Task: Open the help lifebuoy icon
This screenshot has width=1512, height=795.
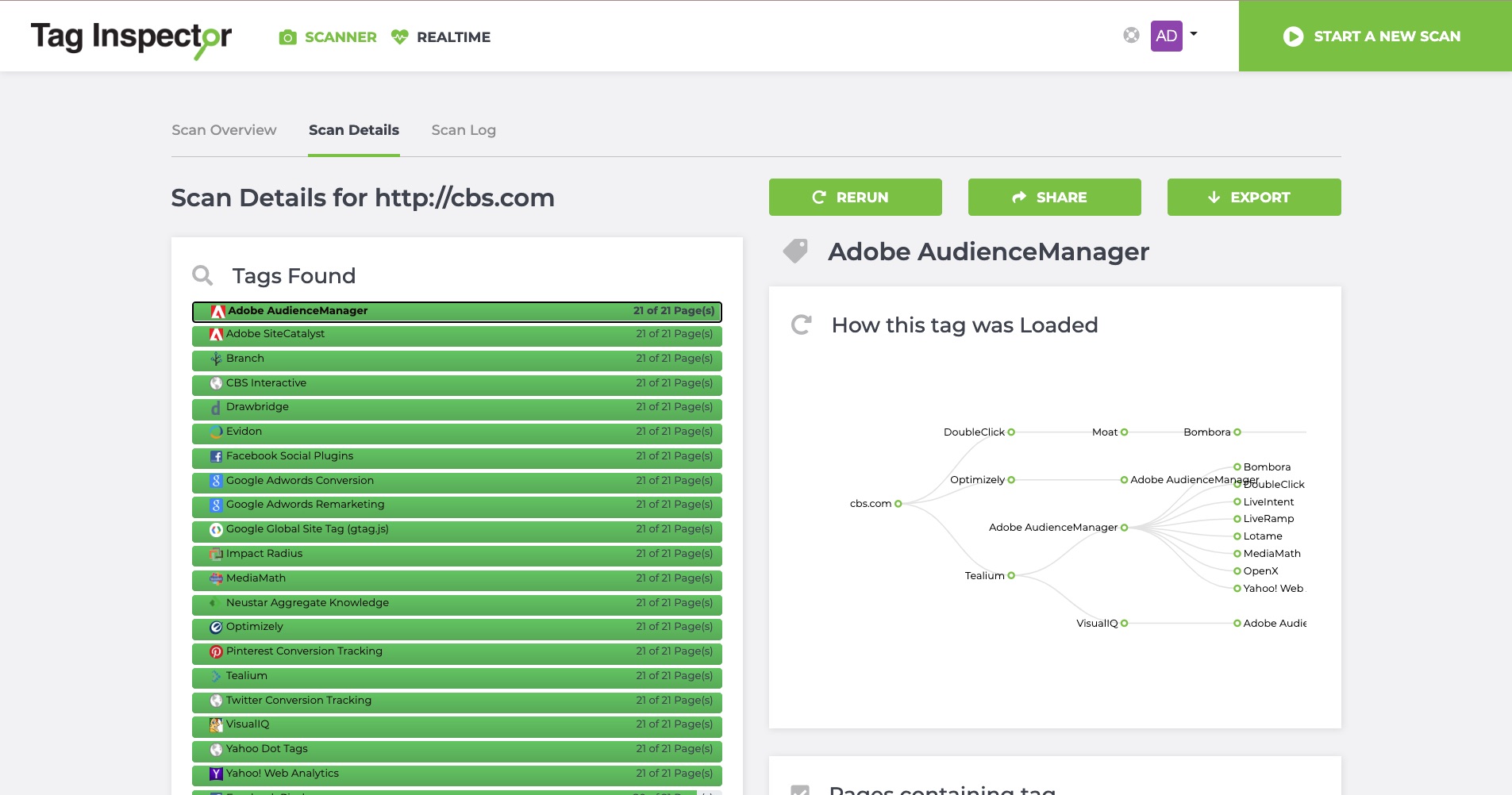Action: pos(1132,35)
